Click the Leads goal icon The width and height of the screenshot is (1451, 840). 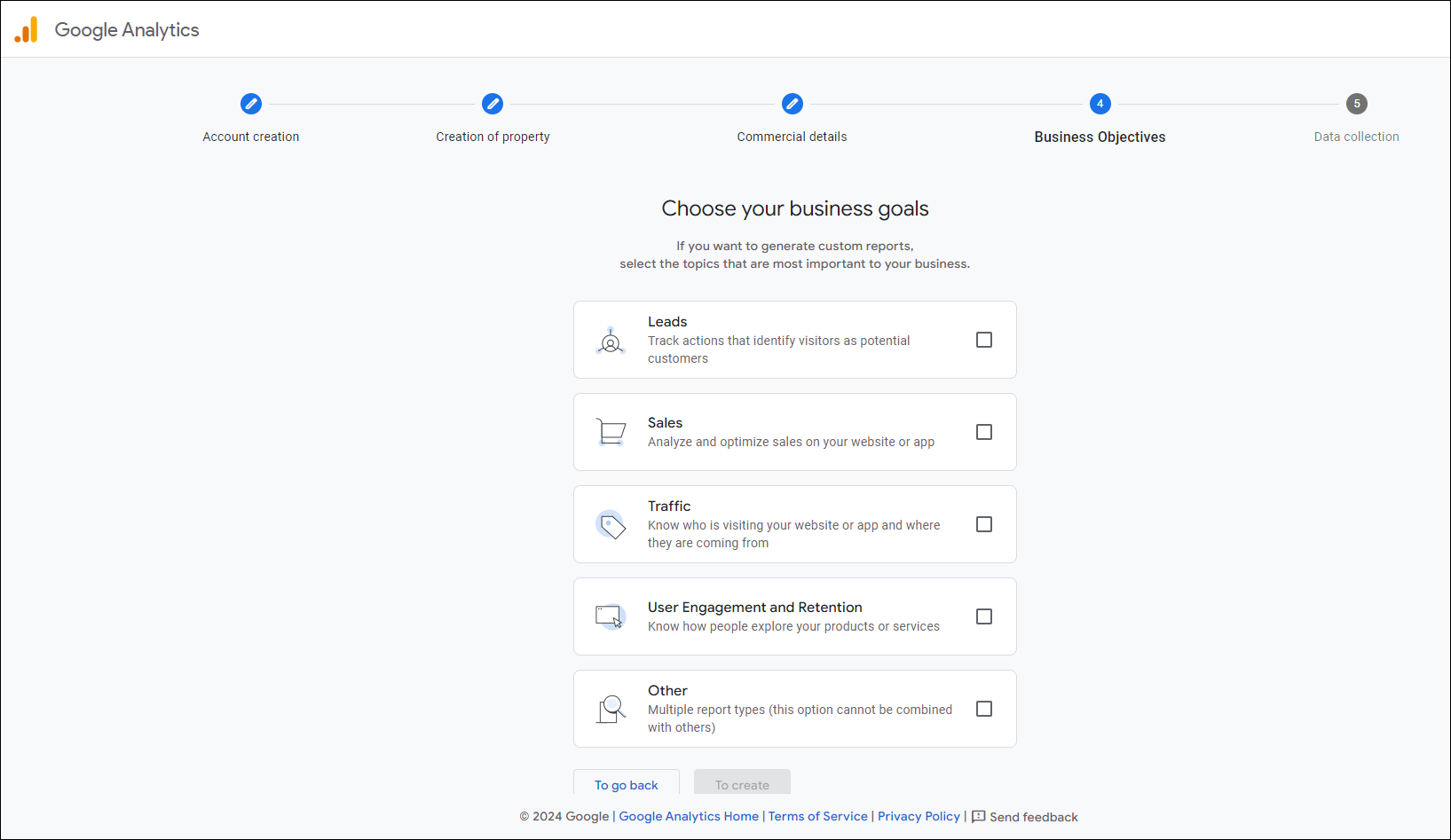point(611,341)
